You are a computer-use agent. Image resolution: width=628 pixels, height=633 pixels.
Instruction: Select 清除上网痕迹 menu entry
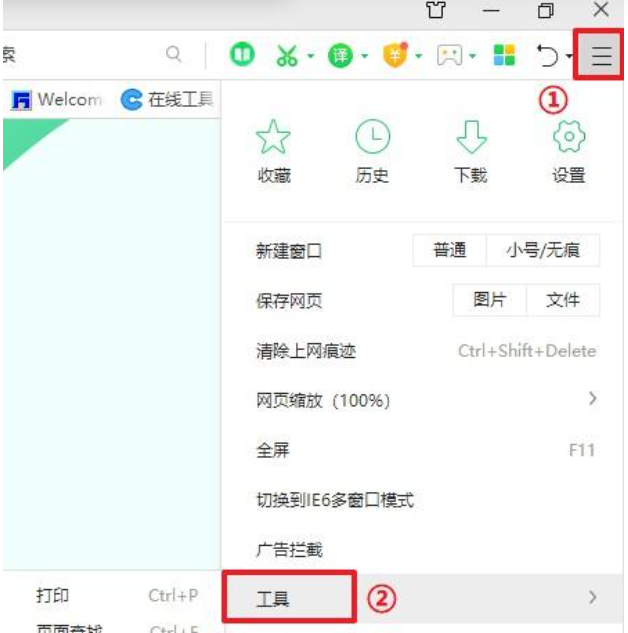pyautogui.click(x=426, y=351)
